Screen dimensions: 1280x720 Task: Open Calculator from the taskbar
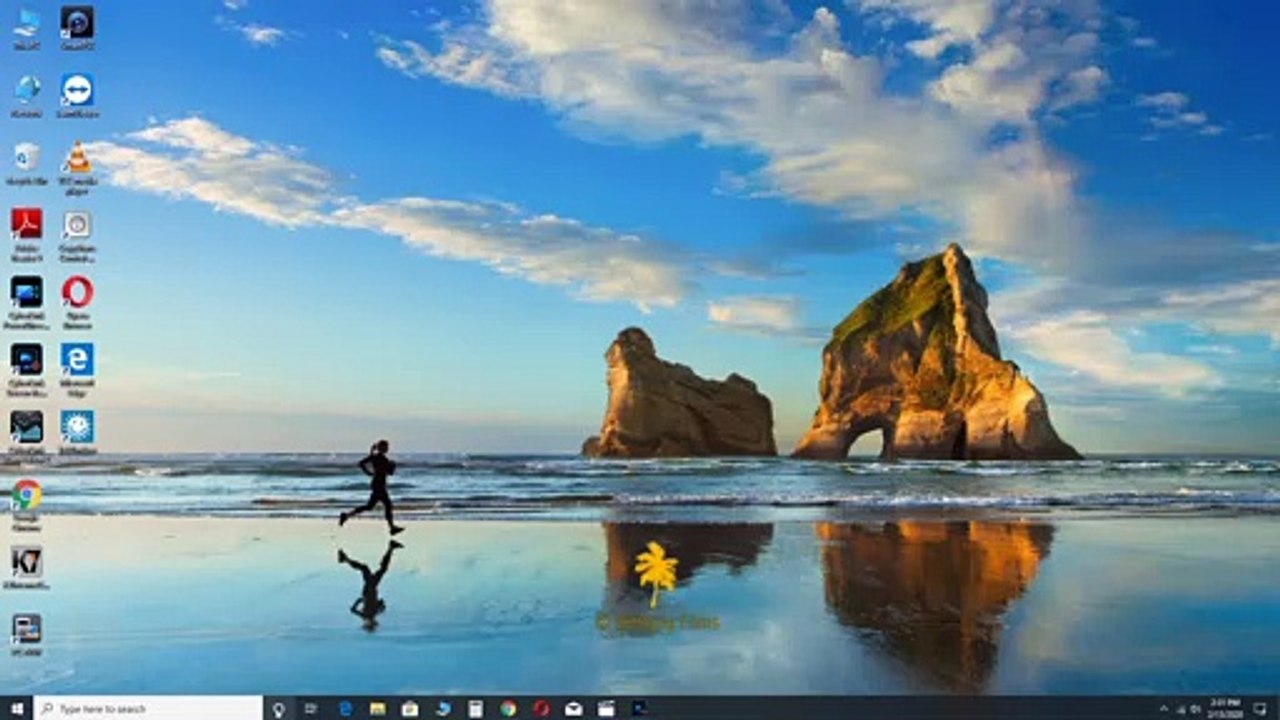click(x=475, y=708)
